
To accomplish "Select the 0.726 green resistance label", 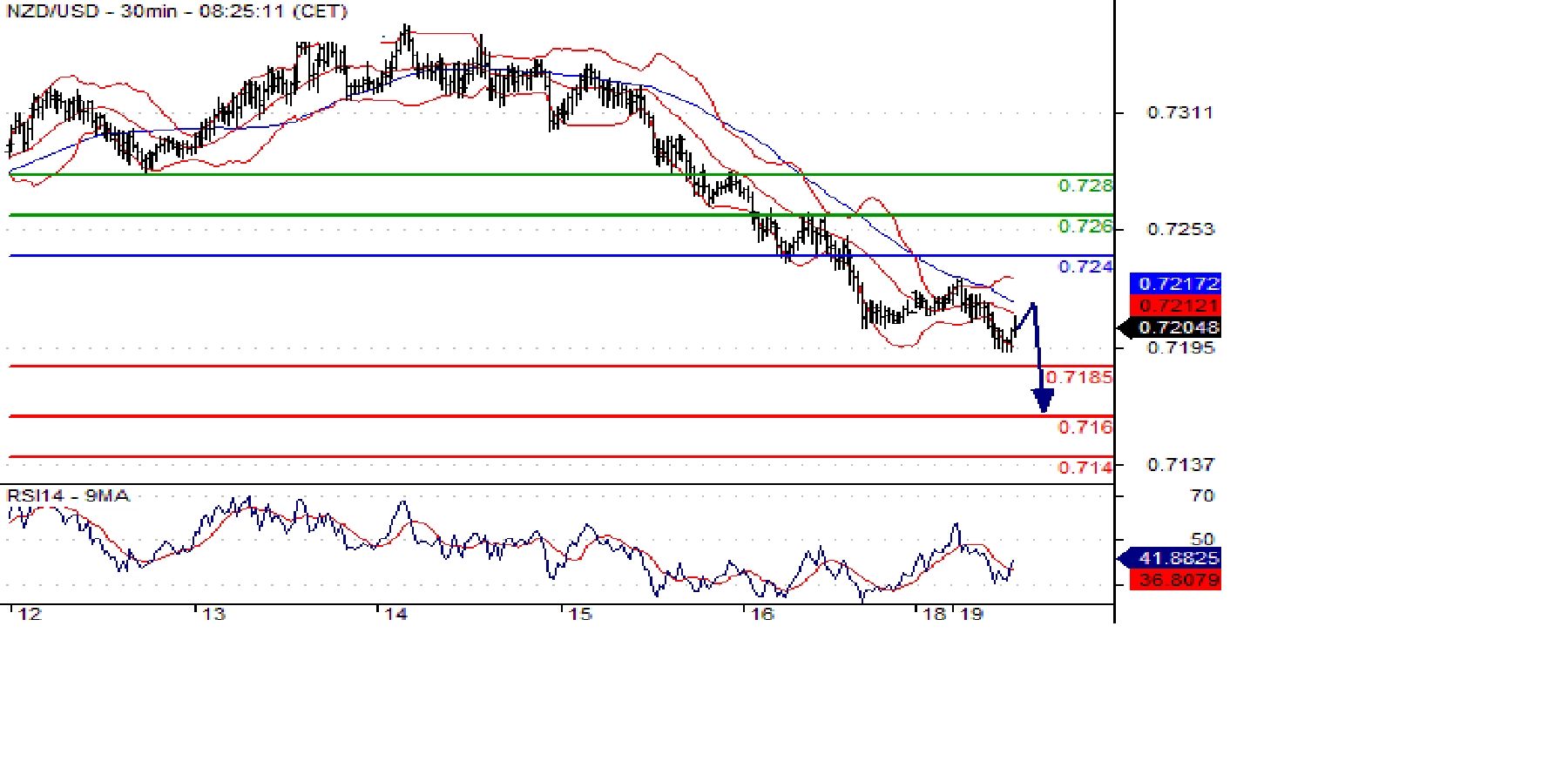I will coord(1085,226).
